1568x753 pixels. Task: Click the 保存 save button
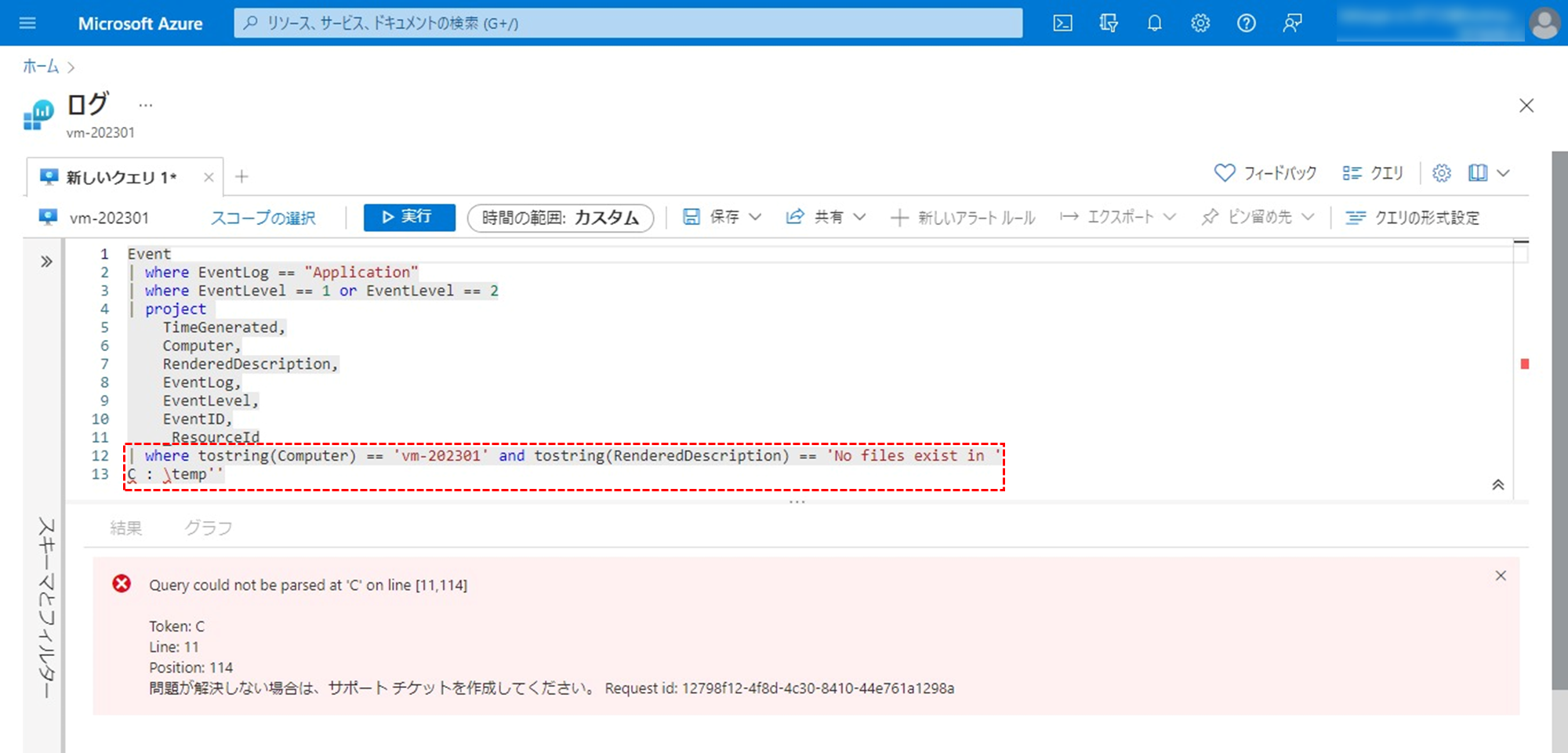(711, 217)
